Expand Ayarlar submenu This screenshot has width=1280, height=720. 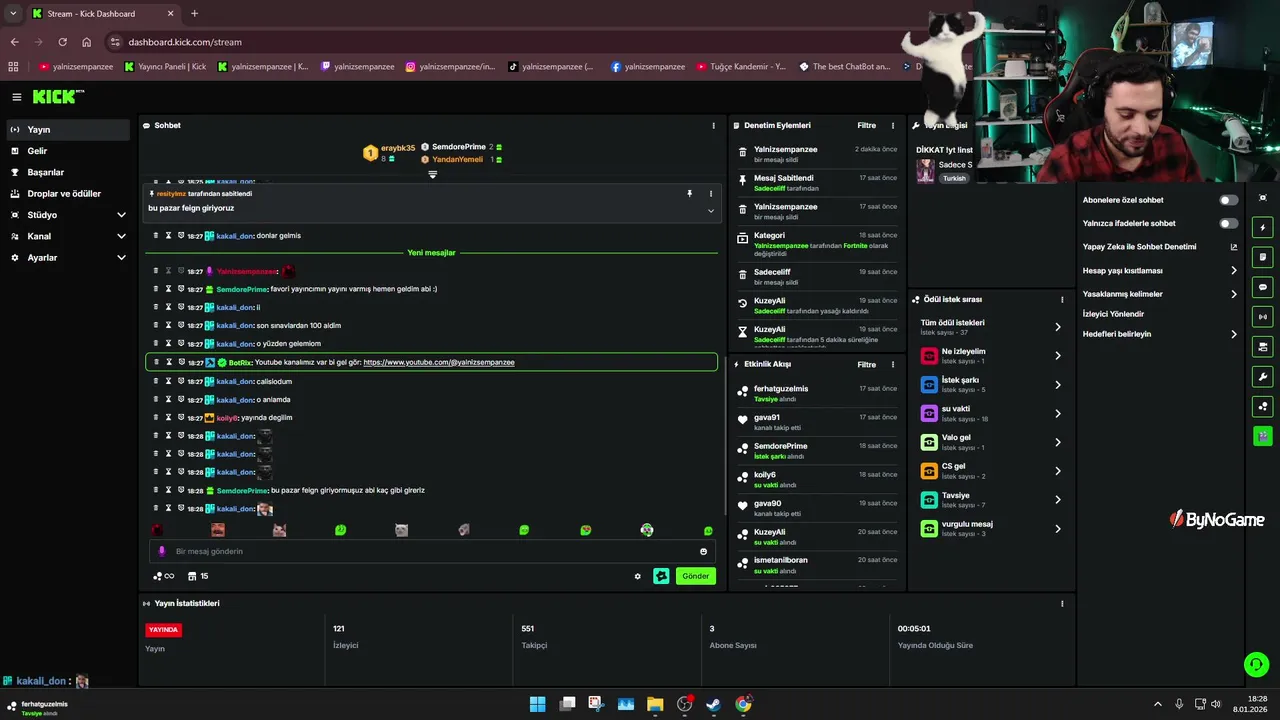tap(66, 258)
